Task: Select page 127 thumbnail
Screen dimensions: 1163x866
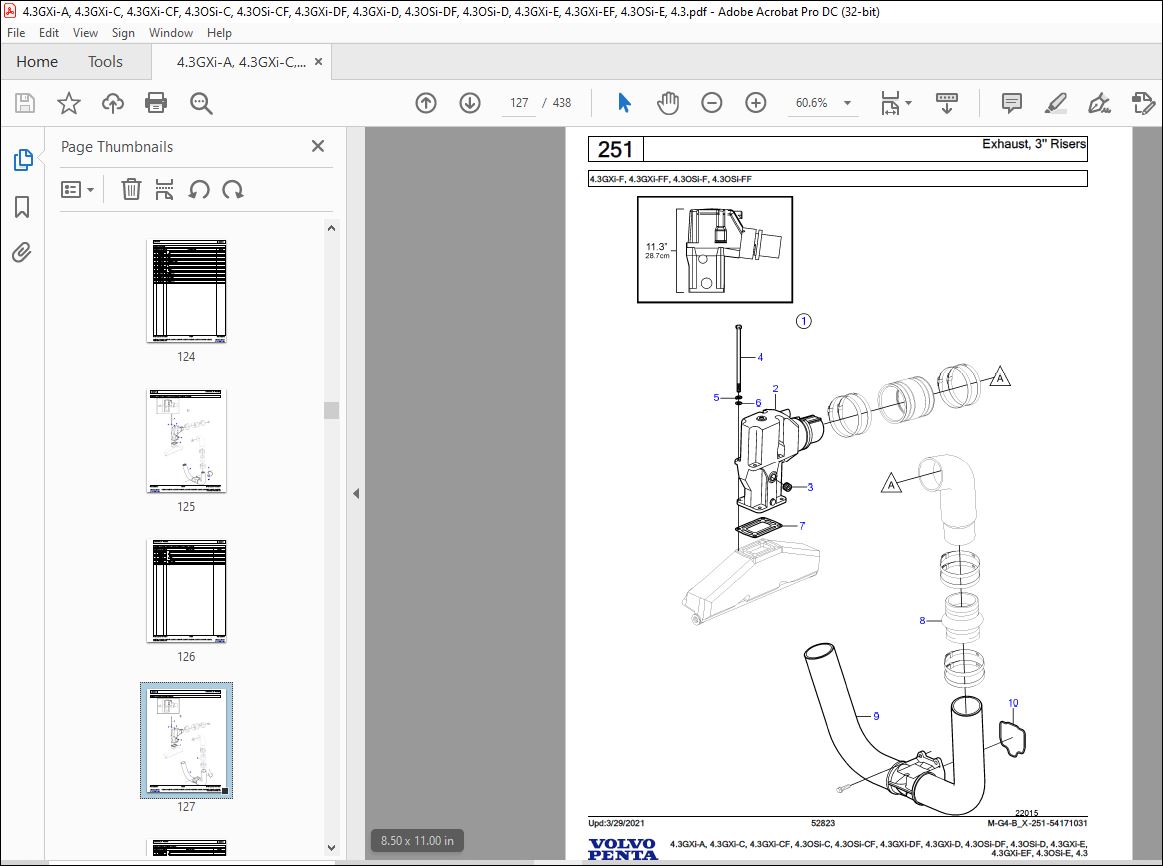Action: pos(187,741)
